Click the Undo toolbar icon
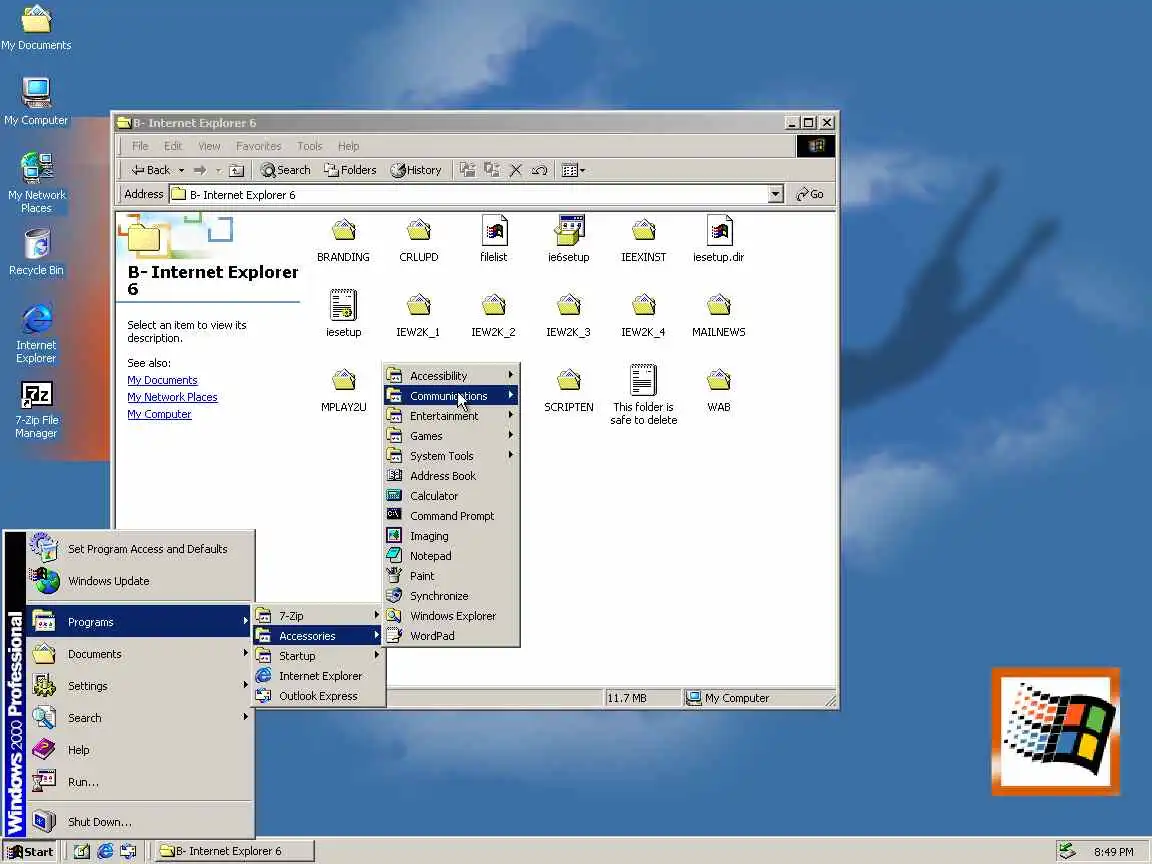1152x864 pixels. 539,170
